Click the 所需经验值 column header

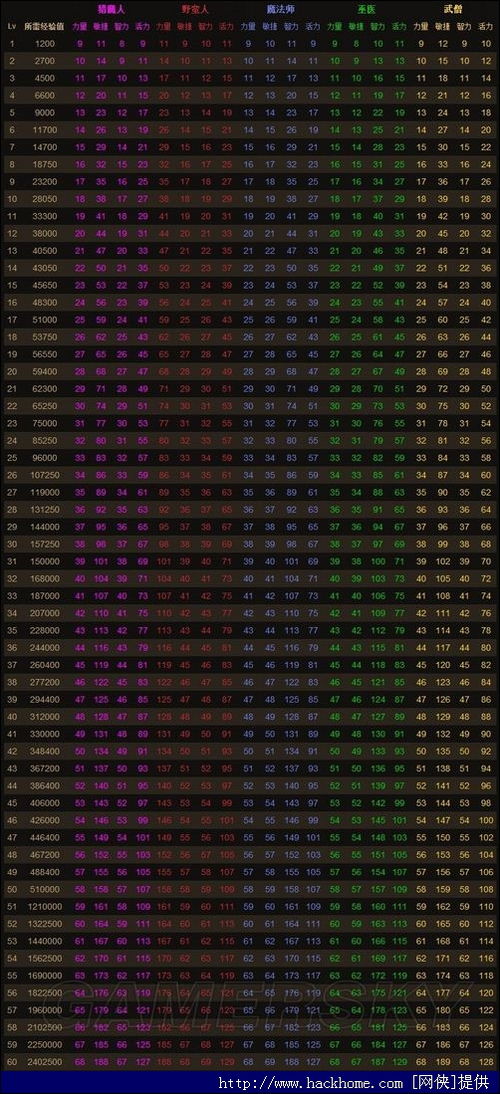tap(44, 27)
